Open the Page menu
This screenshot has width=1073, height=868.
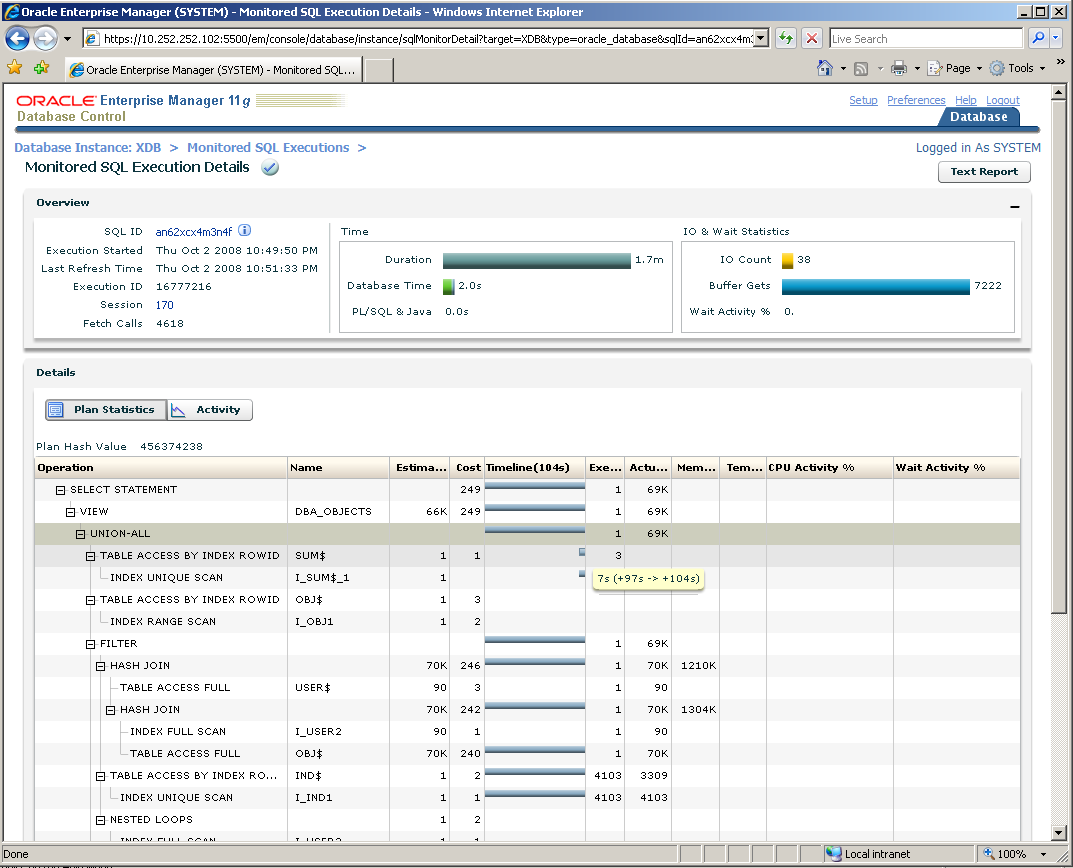(x=955, y=68)
